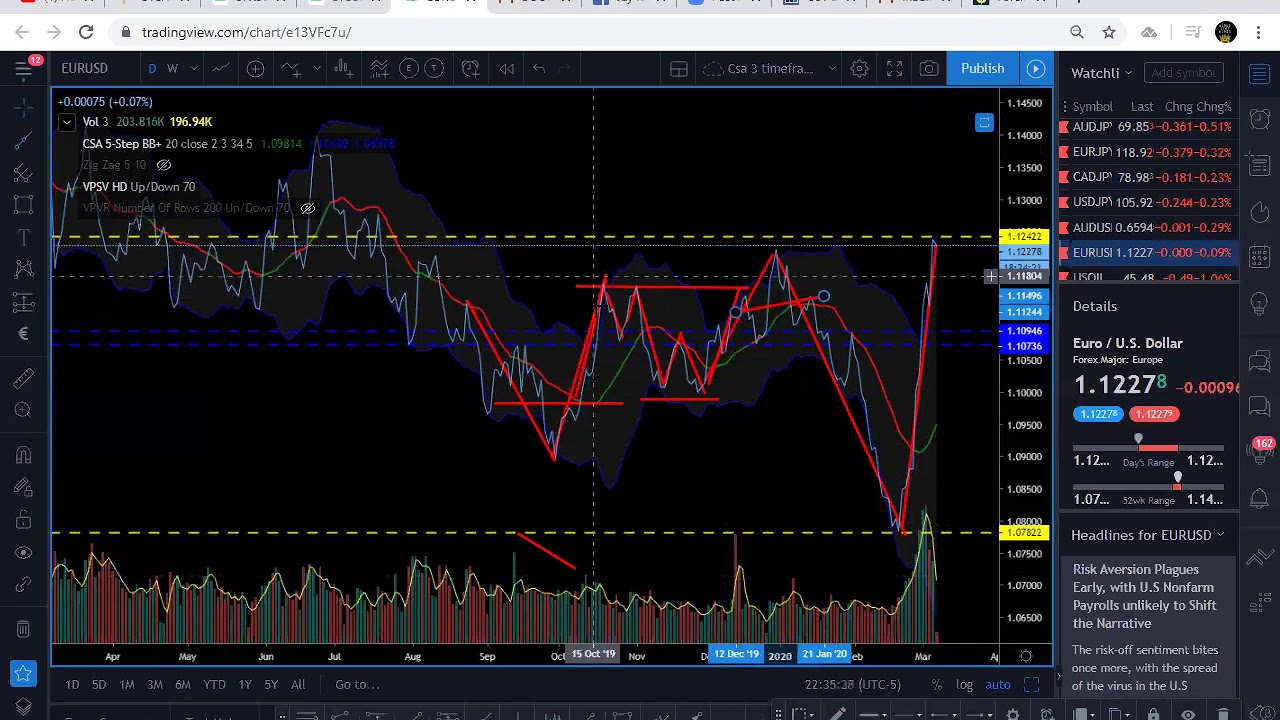Select the zoom in tool
1280x720 pixels.
coord(24,410)
